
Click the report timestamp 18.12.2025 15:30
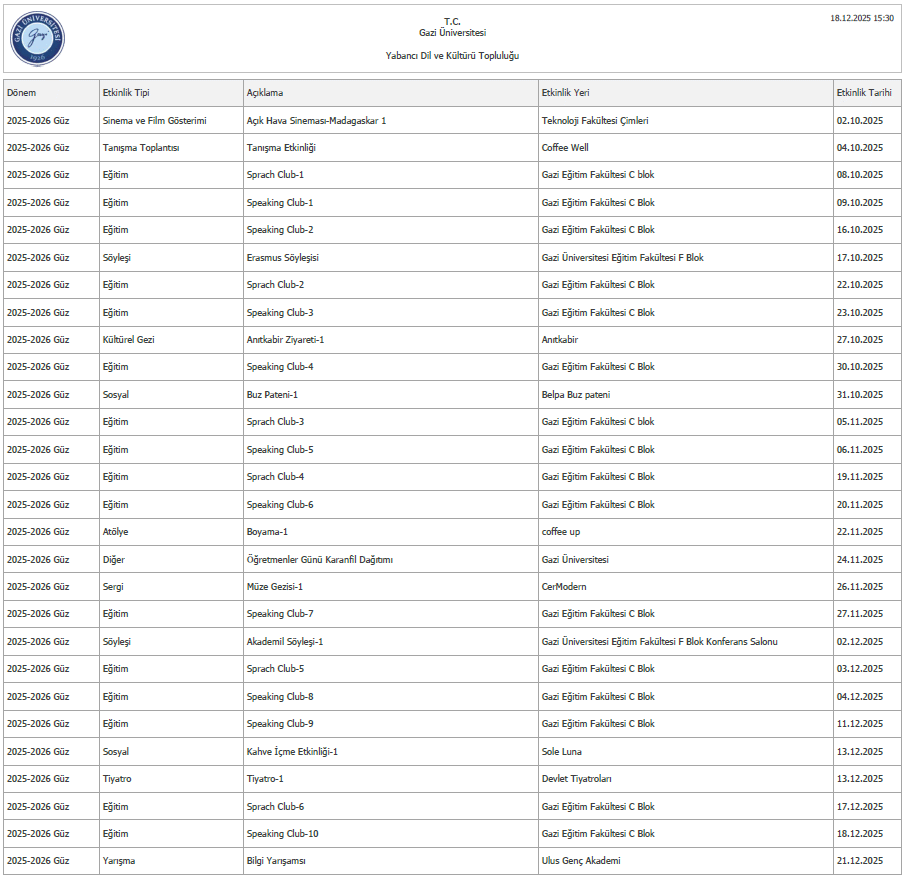coord(862,18)
